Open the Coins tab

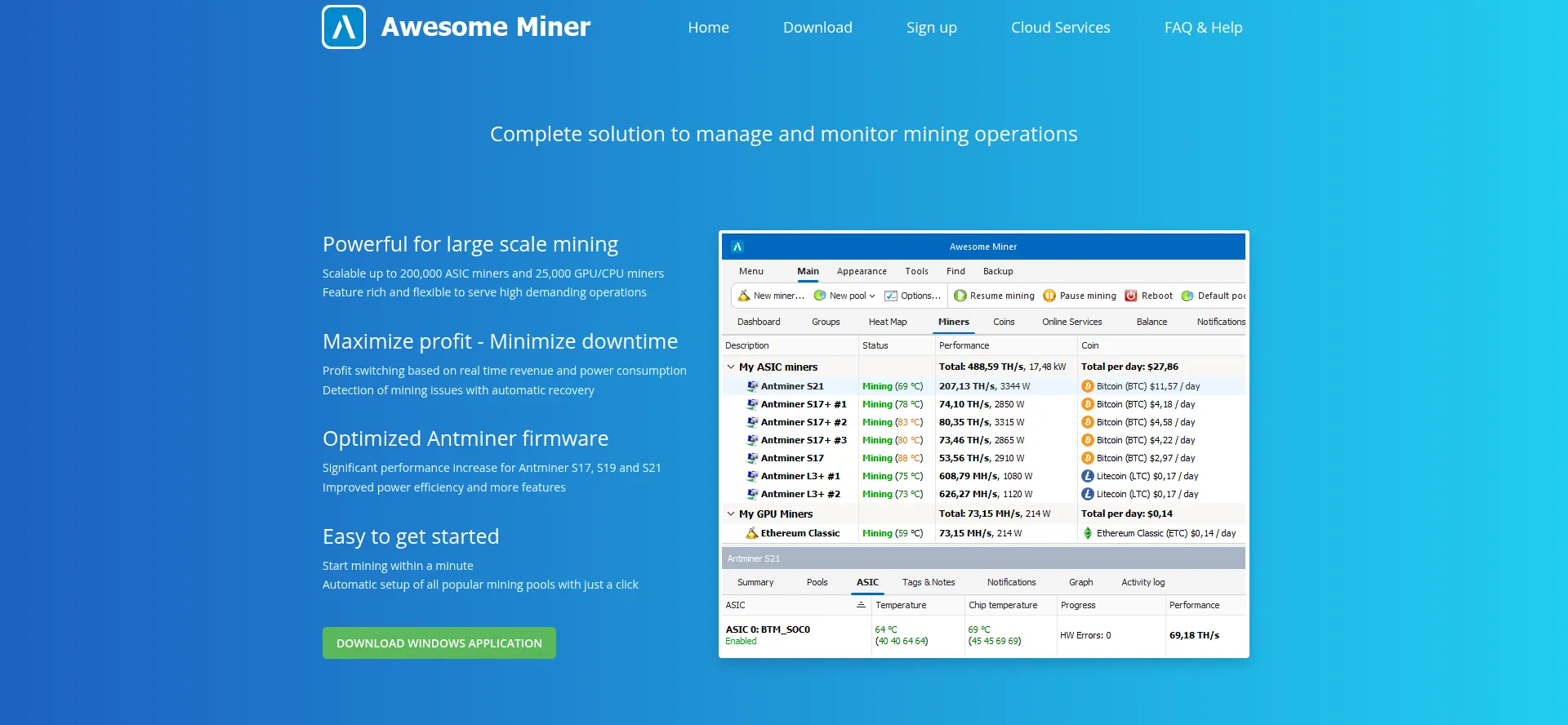click(x=1004, y=322)
